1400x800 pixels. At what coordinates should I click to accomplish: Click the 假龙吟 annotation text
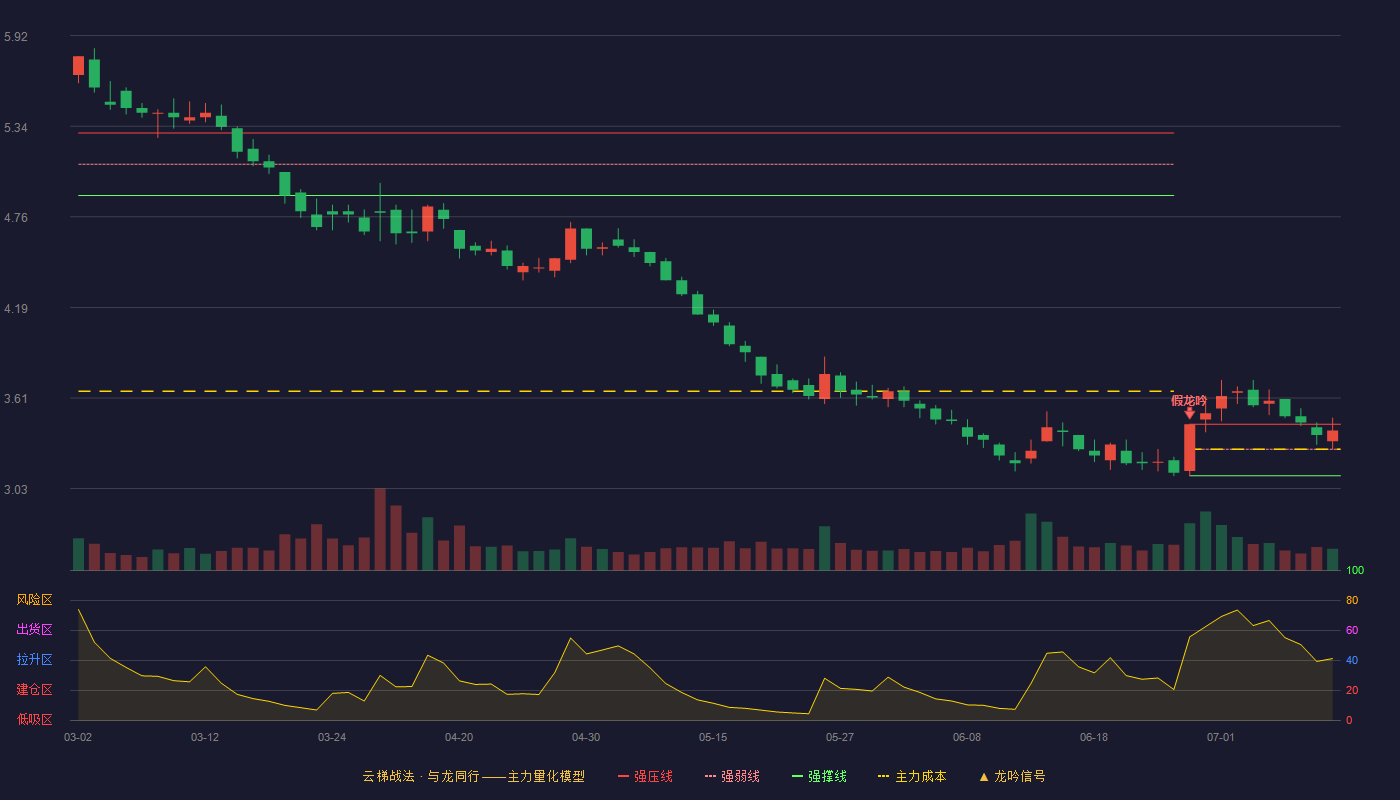1189,400
